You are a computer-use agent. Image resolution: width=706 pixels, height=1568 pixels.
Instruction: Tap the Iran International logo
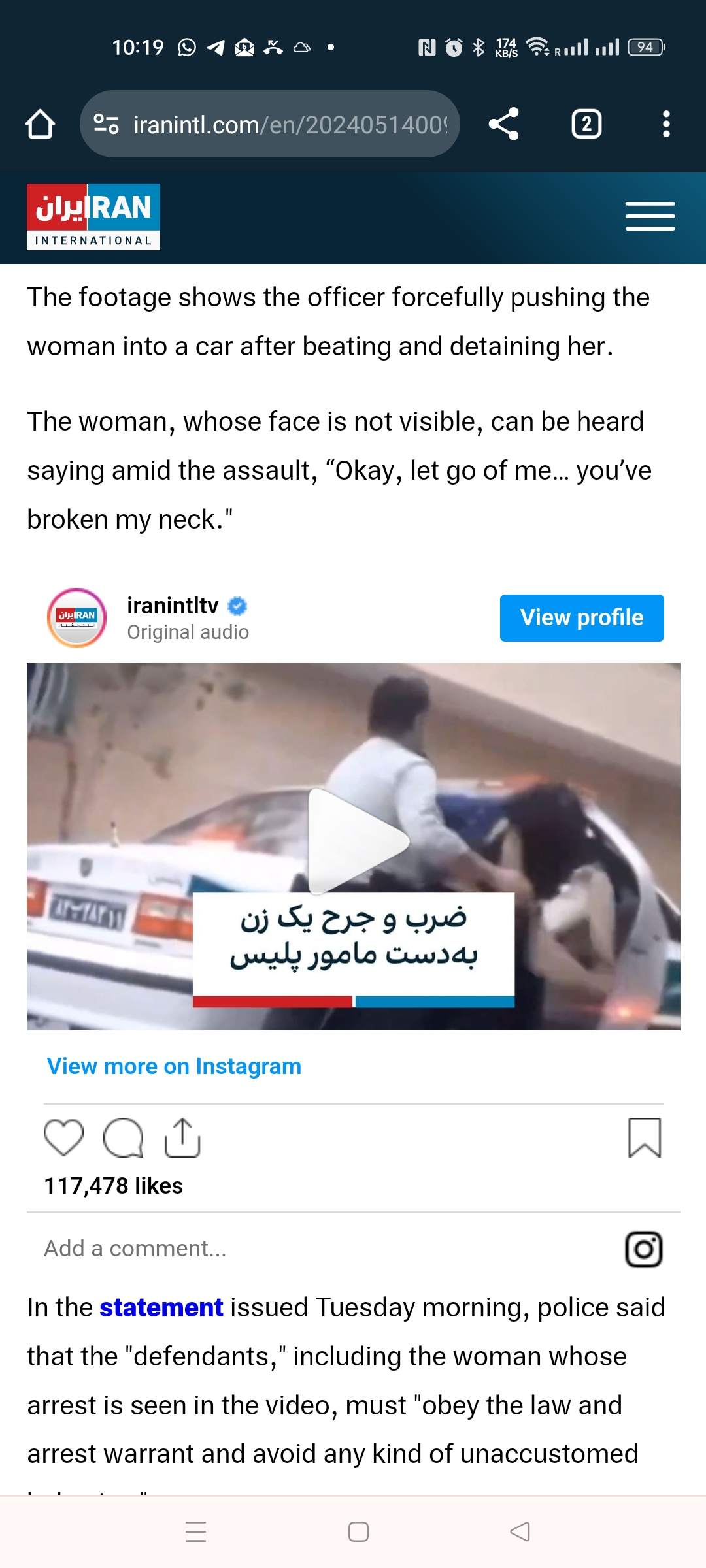[93, 217]
